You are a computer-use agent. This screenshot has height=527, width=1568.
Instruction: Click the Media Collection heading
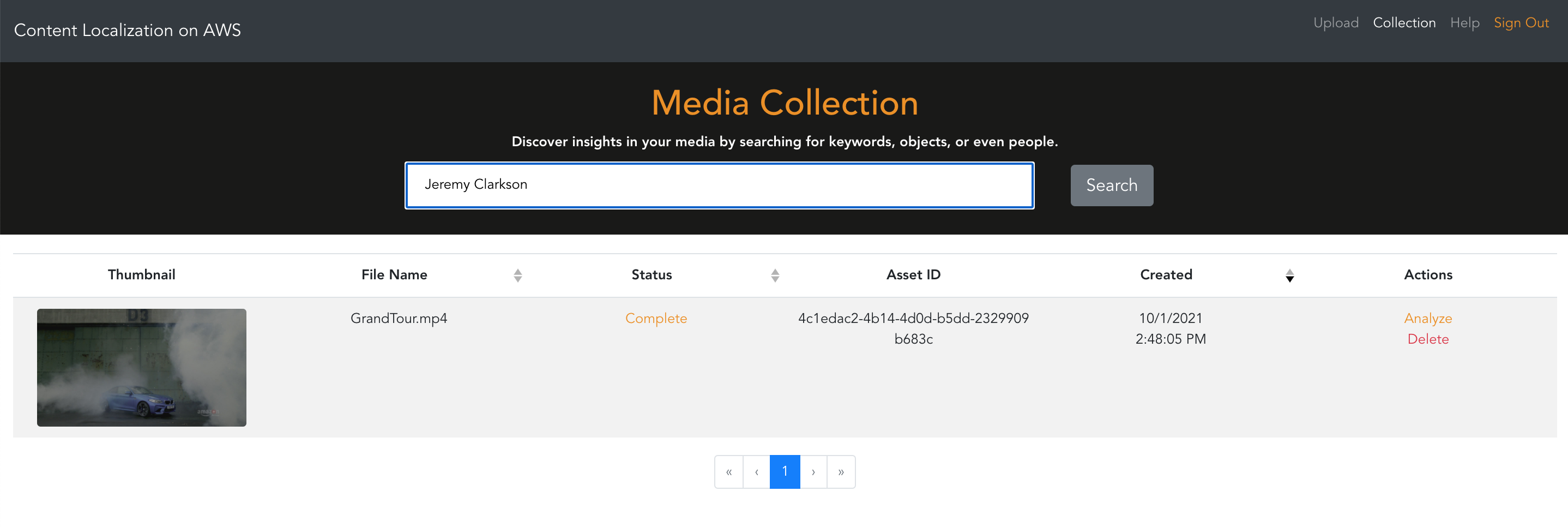point(785,103)
